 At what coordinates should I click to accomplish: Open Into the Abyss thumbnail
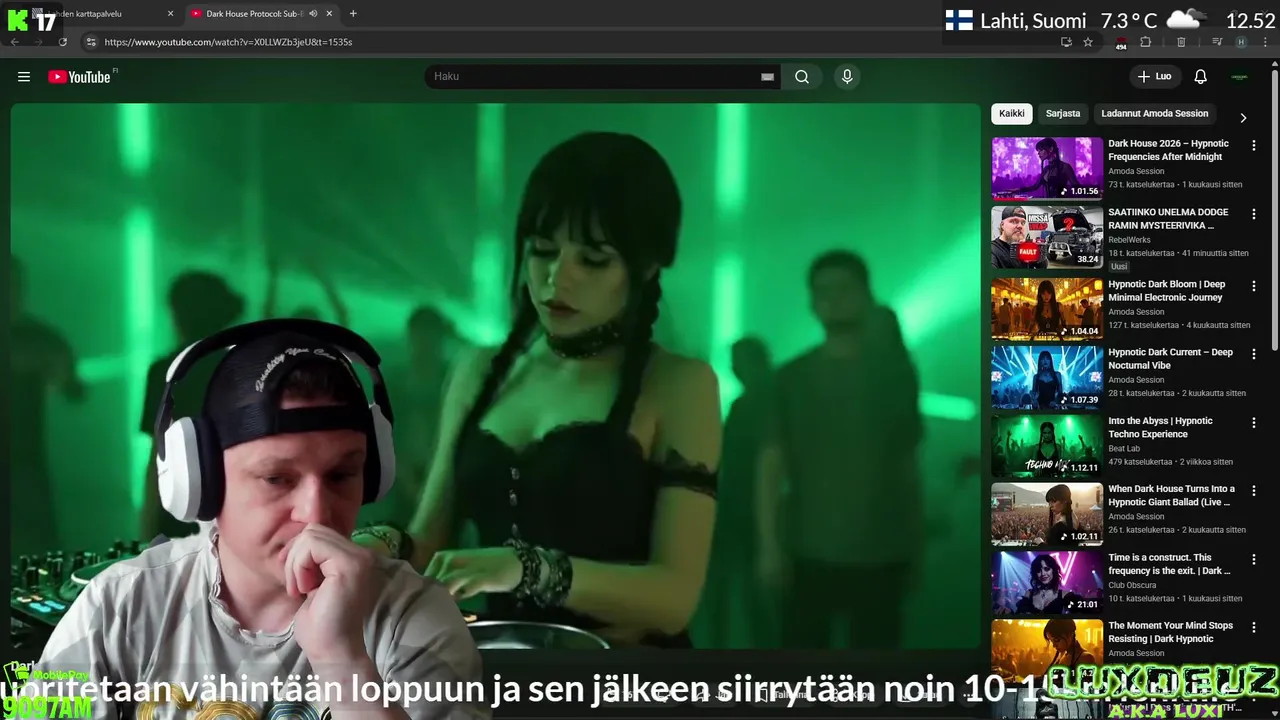click(1047, 446)
